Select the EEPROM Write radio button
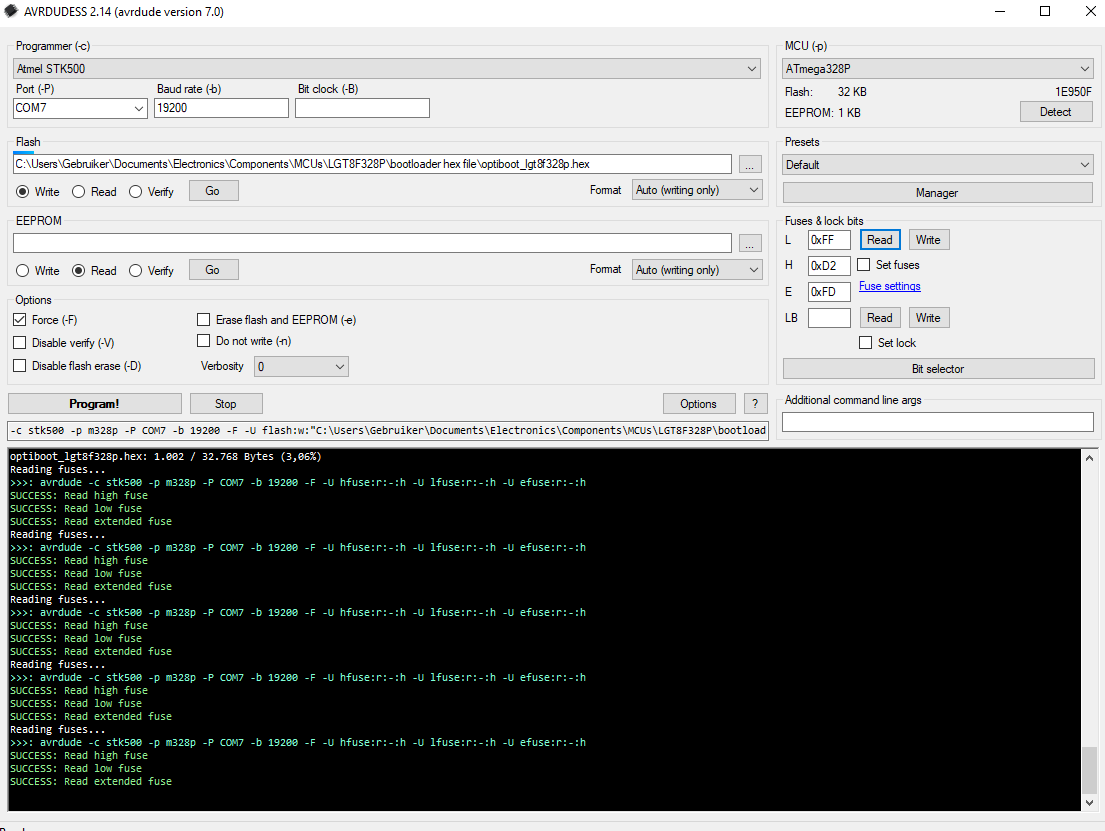 tap(23, 271)
